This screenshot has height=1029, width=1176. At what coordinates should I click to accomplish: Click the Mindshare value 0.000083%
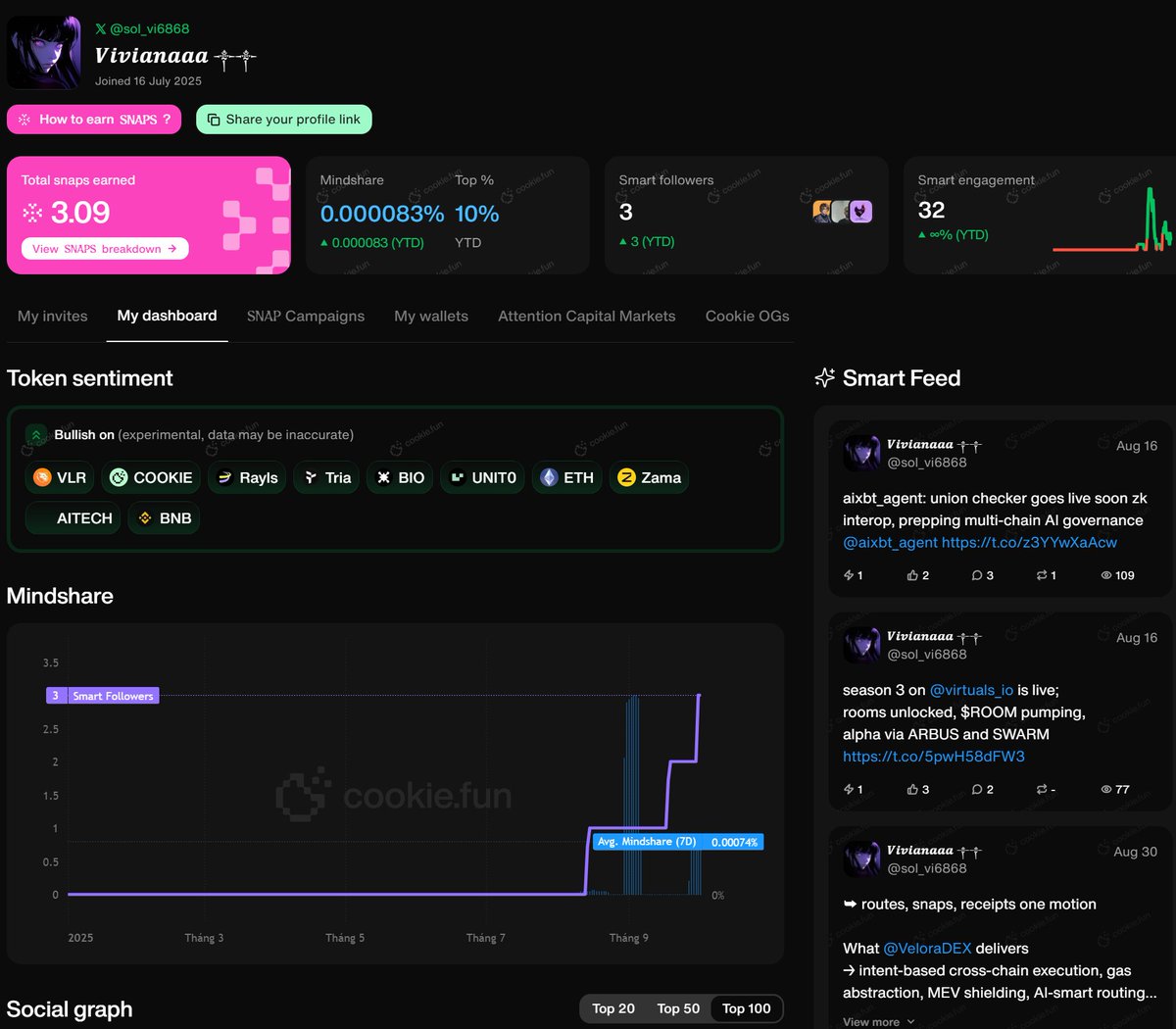coord(382,214)
